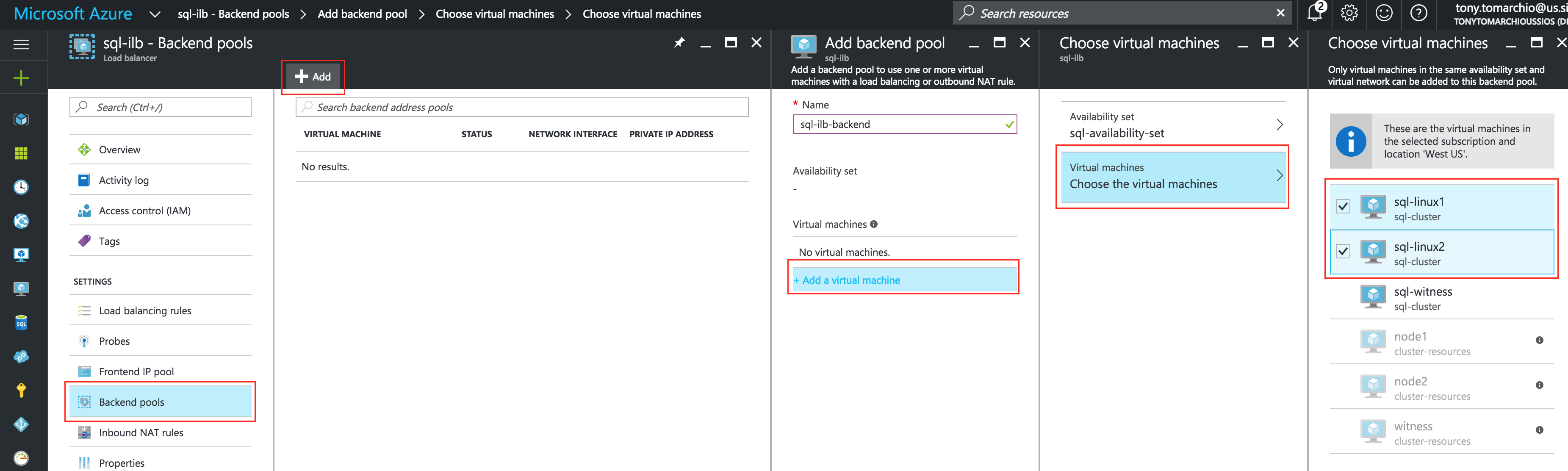
Task: Open Properties settings item
Action: tap(160, 463)
